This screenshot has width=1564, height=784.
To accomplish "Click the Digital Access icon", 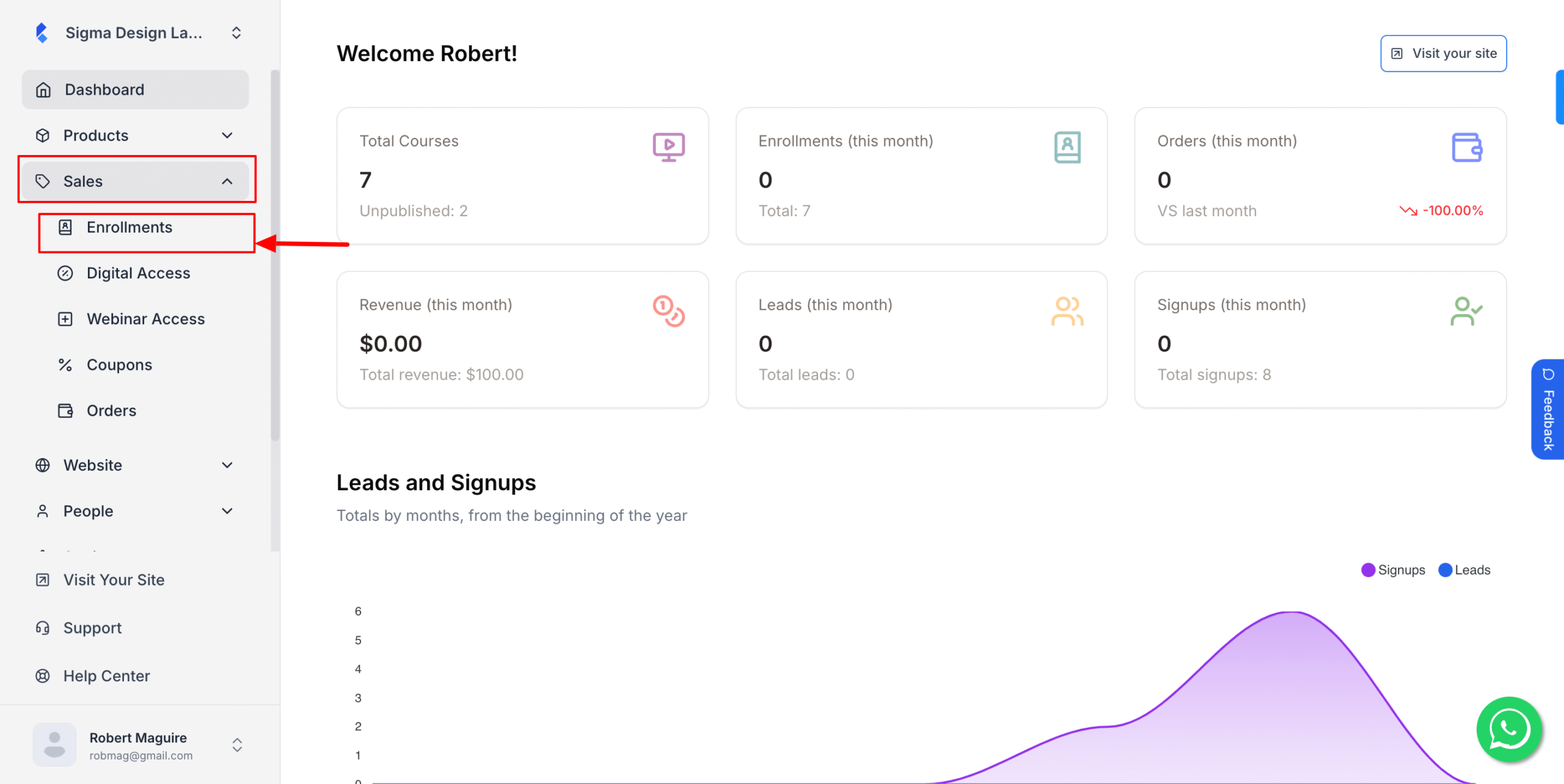I will [x=65, y=273].
